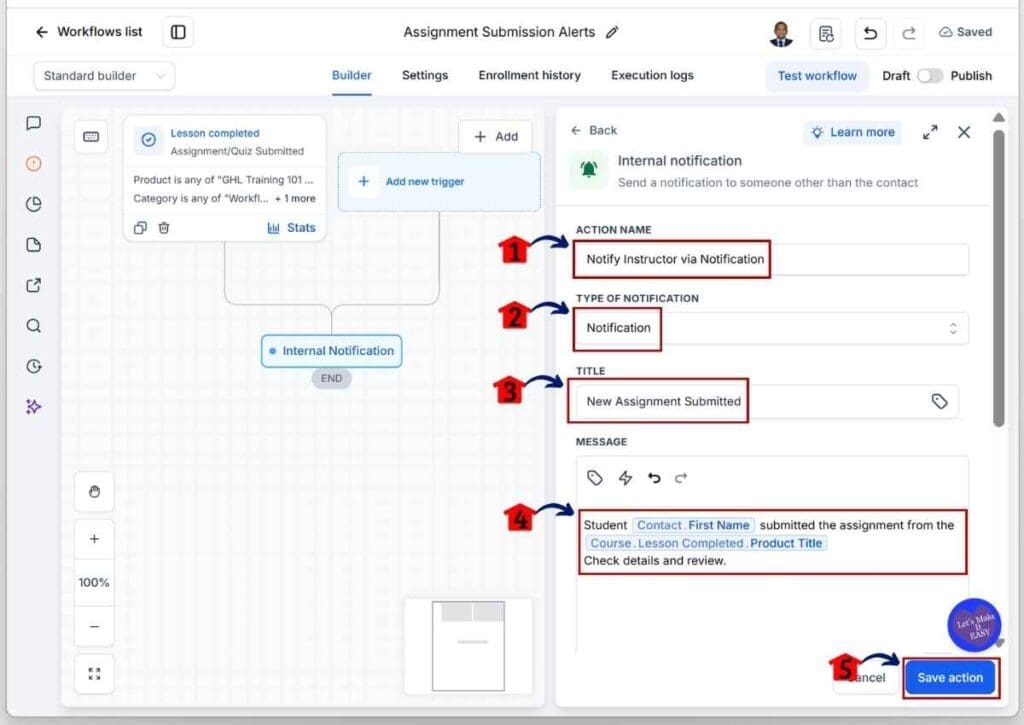This screenshot has height=725, width=1024.
Task: Fit canvas to screen icon
Action: click(94, 674)
